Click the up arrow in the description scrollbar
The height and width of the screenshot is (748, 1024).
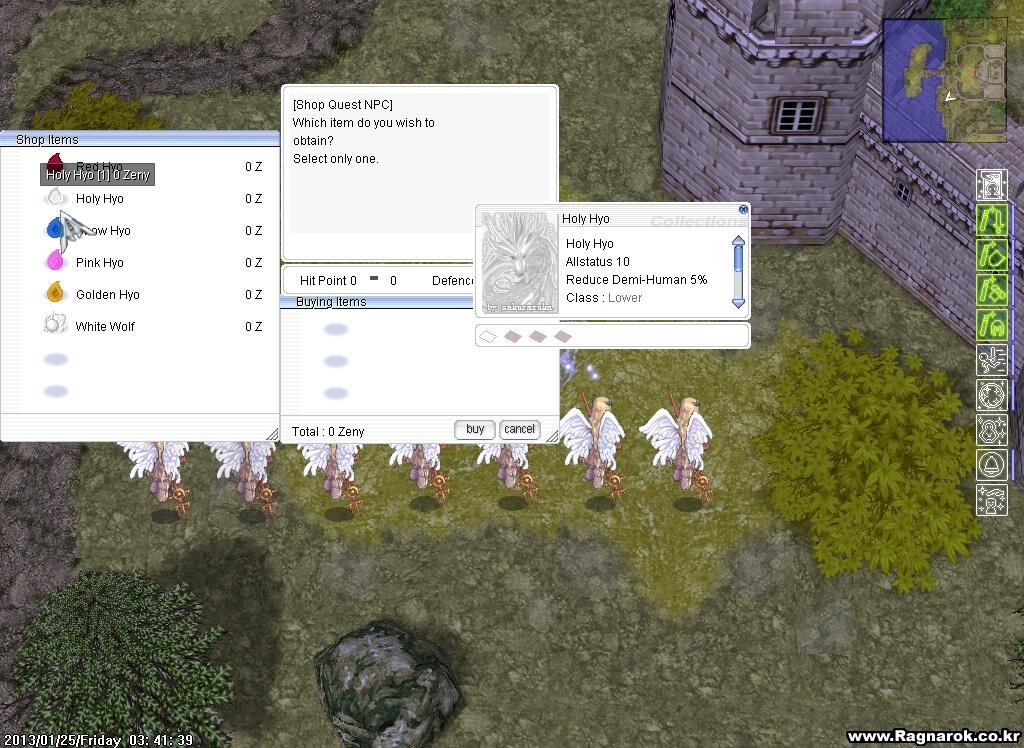(x=739, y=240)
